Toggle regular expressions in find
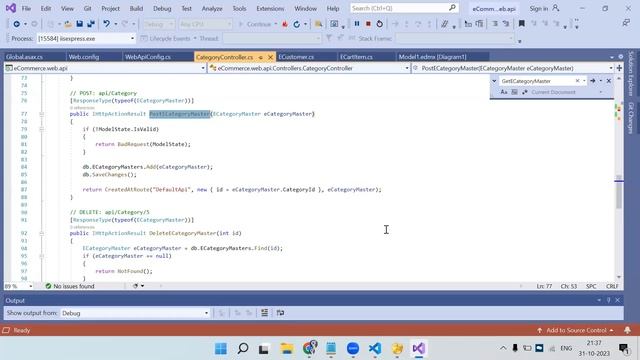640x360 pixels. click(x=524, y=92)
